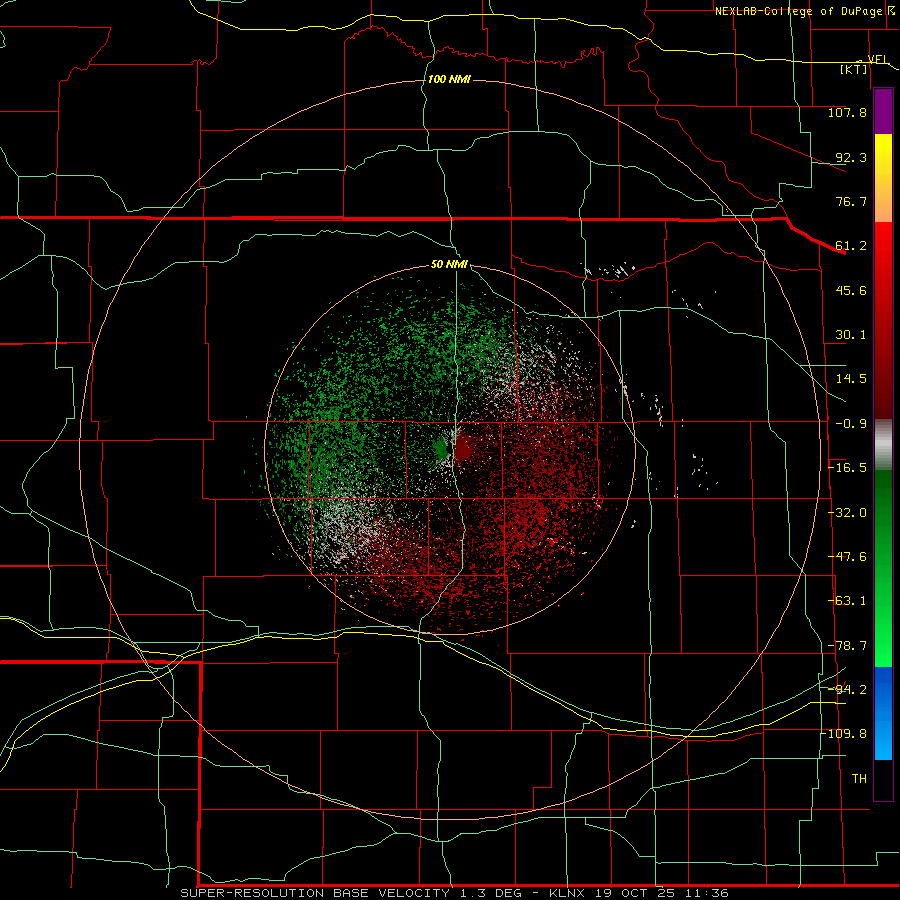Click the SUPER-RESOLUTION BASE VELOCITY caption text
The width and height of the screenshot is (900, 900).
(315, 893)
